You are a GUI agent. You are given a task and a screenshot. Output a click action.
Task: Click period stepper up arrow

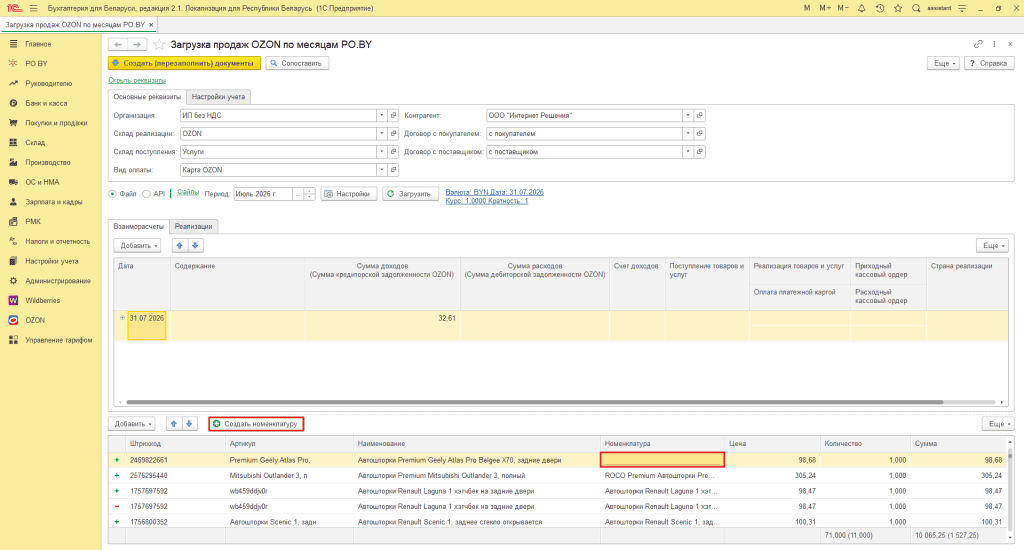pyautogui.click(x=310, y=191)
